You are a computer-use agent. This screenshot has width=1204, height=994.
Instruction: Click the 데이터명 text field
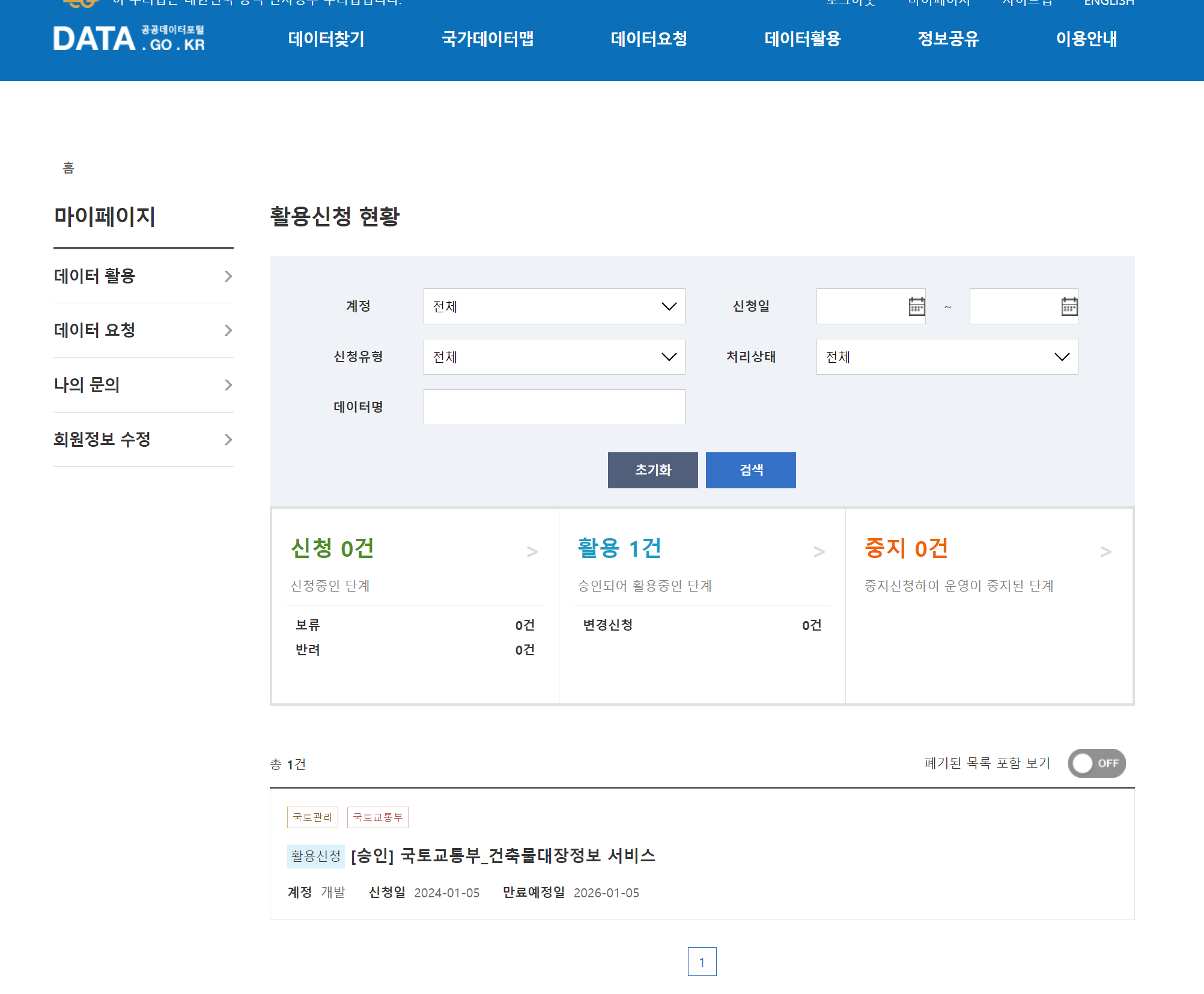point(554,407)
